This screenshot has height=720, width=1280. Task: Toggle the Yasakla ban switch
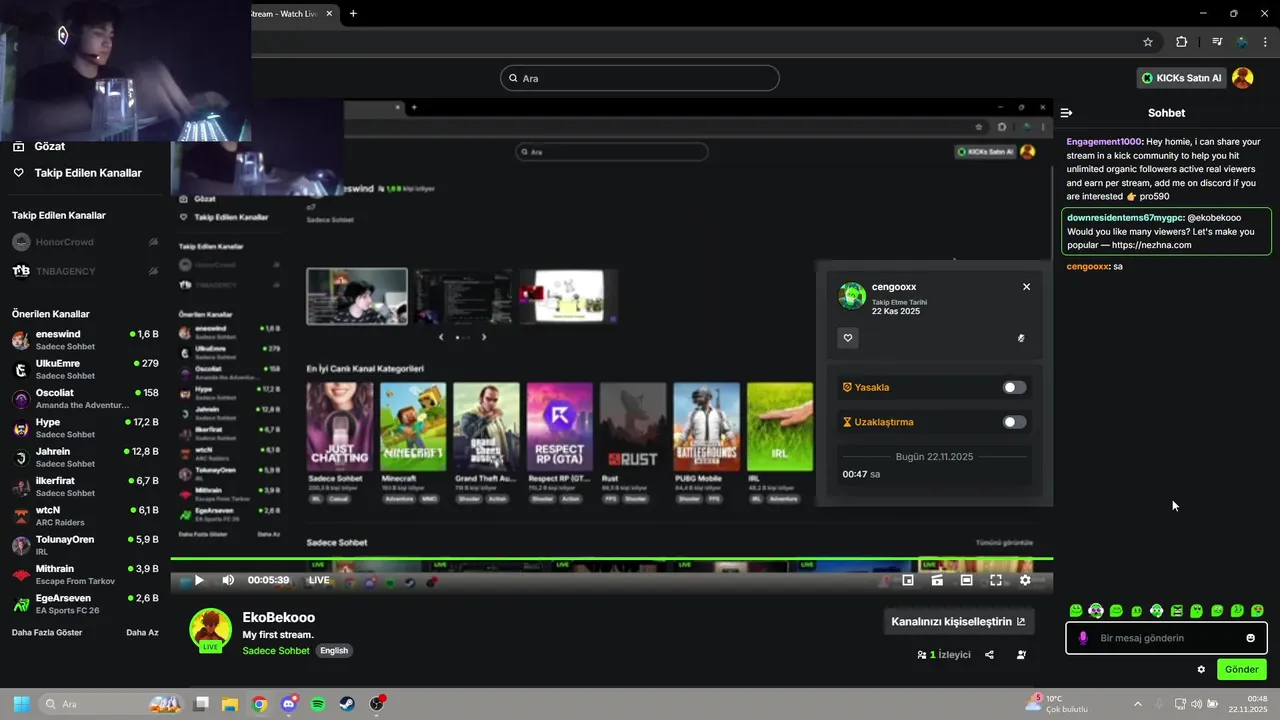(1014, 388)
